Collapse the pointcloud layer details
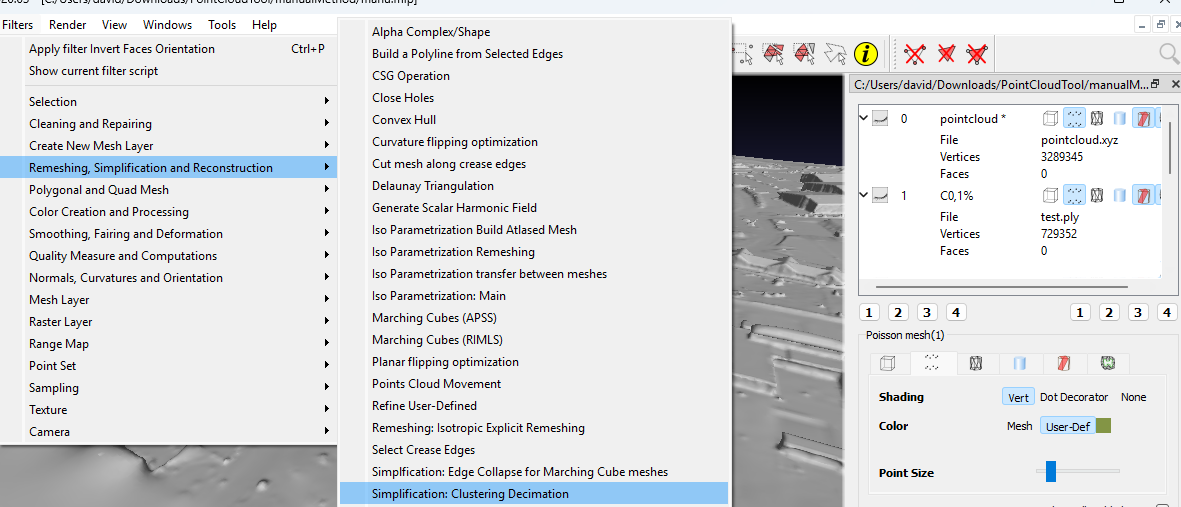The height and width of the screenshot is (507, 1181). pyautogui.click(x=865, y=118)
